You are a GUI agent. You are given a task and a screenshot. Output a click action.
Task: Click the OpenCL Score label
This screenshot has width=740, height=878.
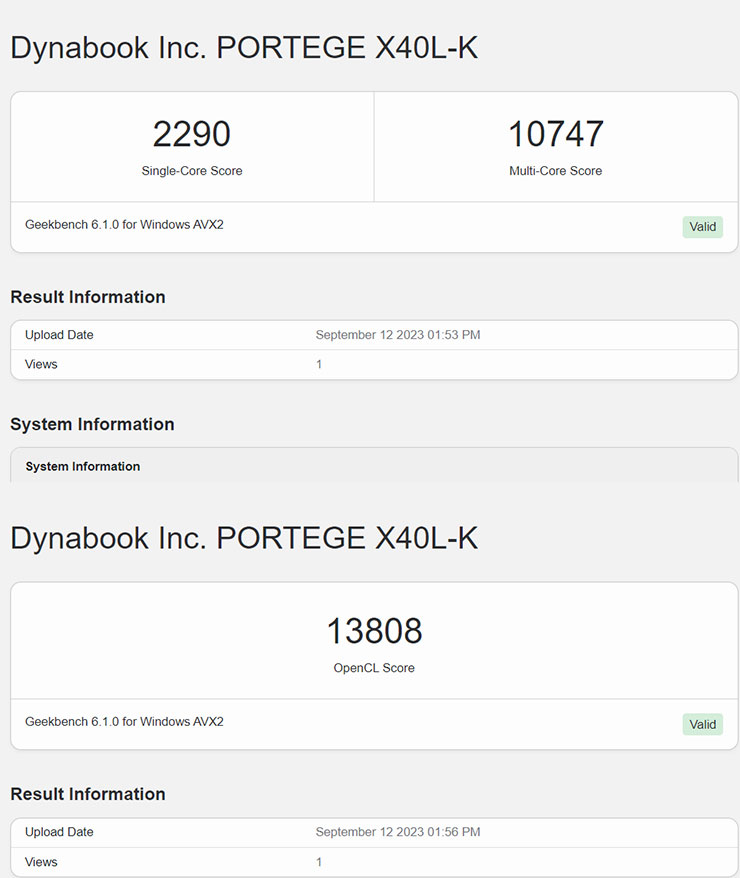(374, 667)
